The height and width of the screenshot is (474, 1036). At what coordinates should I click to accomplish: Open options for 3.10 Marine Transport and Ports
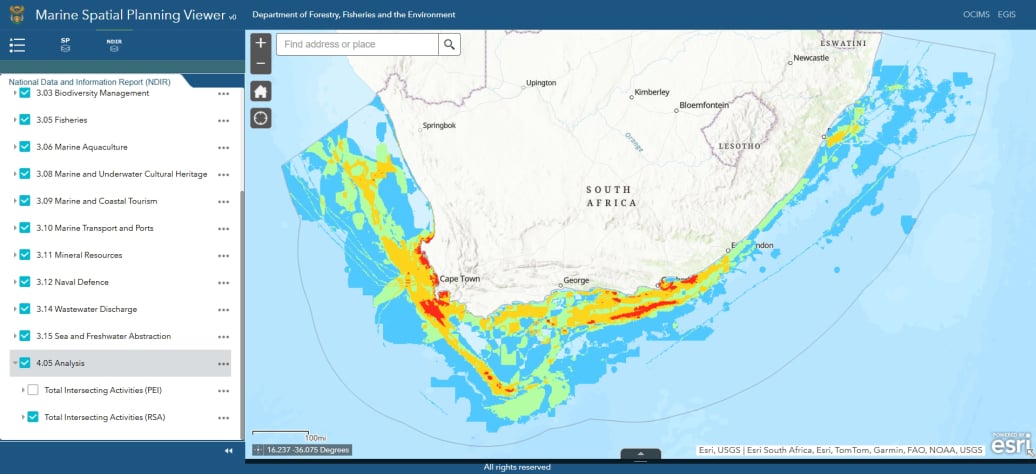tap(223, 229)
